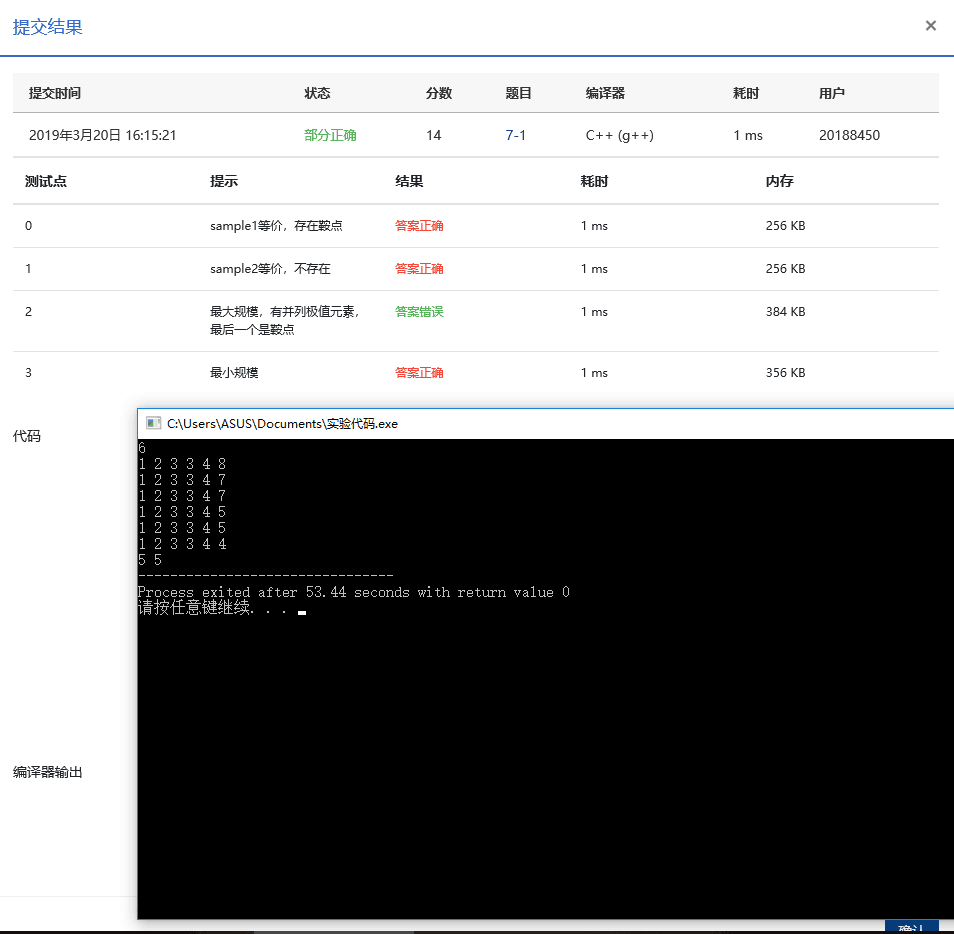Screen dimensions: 954x934
Task: Click the 提示 column header
Action: (x=223, y=181)
